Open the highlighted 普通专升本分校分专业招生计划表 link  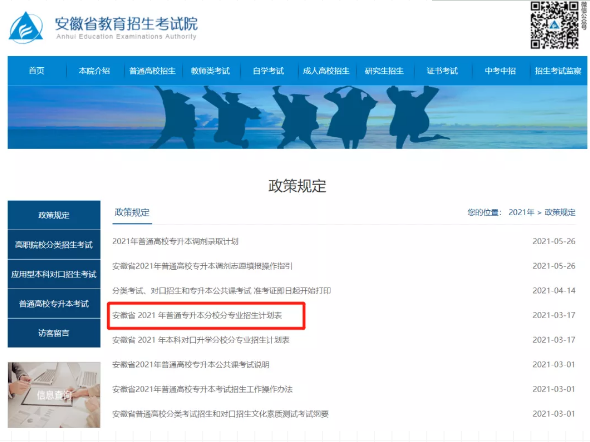197,315
